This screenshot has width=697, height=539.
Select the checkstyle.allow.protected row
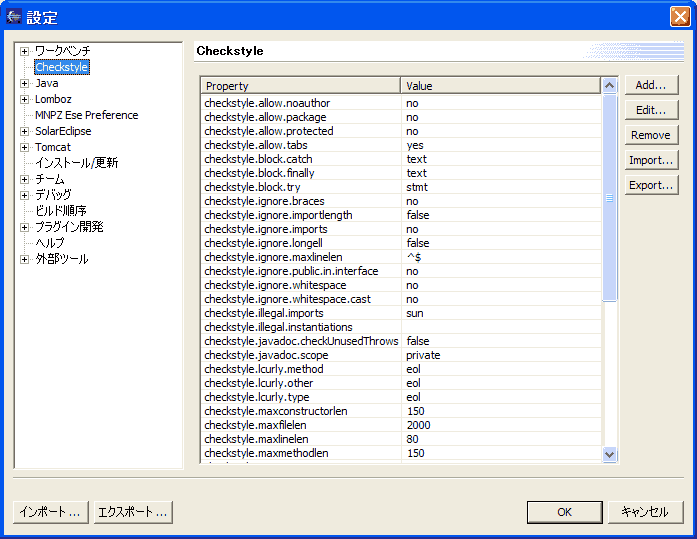point(401,131)
